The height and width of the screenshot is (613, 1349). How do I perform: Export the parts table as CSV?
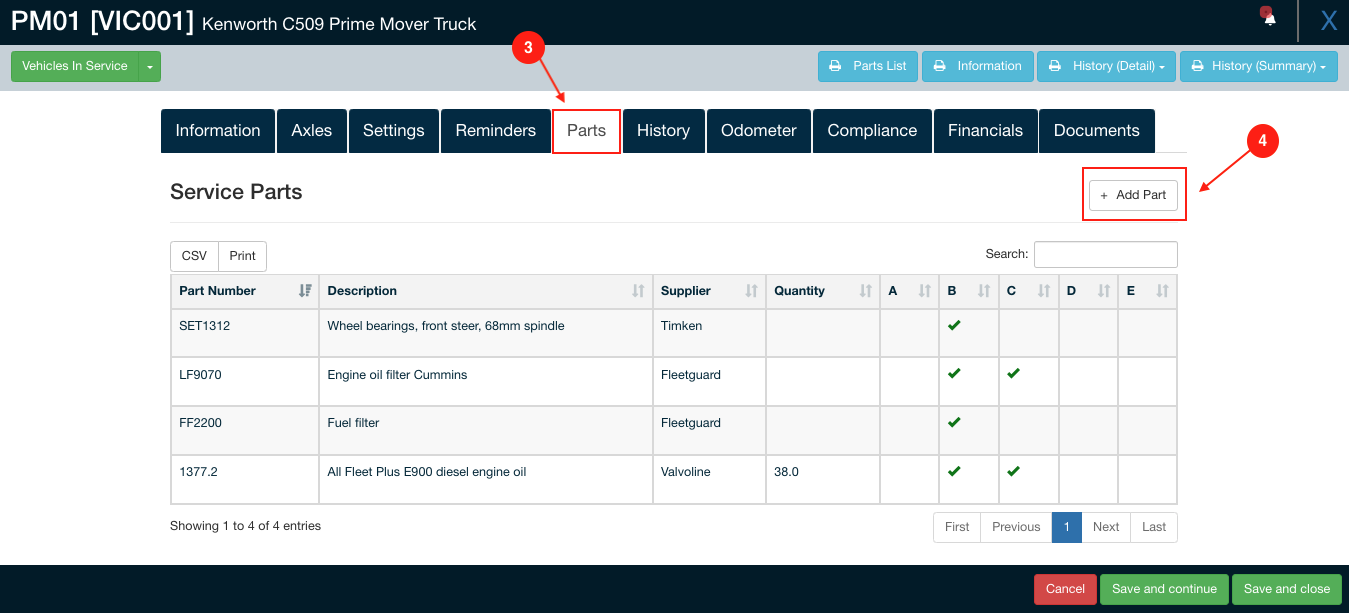194,256
